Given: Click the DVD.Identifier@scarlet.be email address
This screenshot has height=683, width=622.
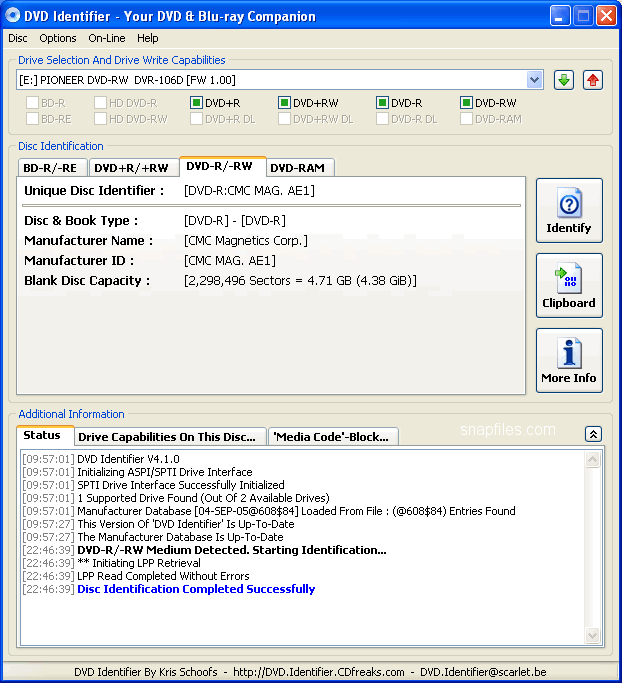Looking at the screenshot, I should click(x=483, y=672).
